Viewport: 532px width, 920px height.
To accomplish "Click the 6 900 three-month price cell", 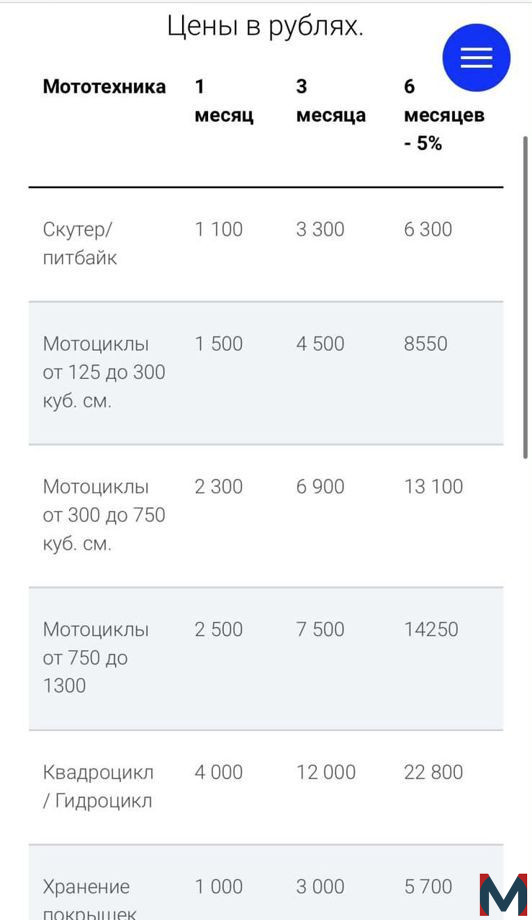I will 320,486.
